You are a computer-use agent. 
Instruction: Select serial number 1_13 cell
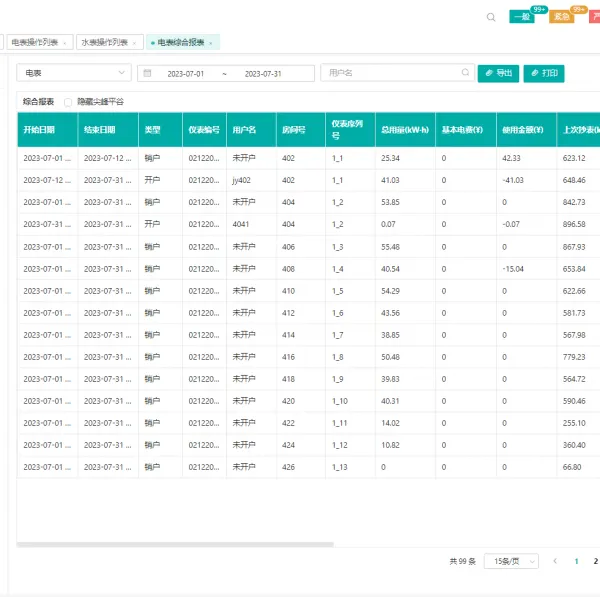tap(339, 467)
